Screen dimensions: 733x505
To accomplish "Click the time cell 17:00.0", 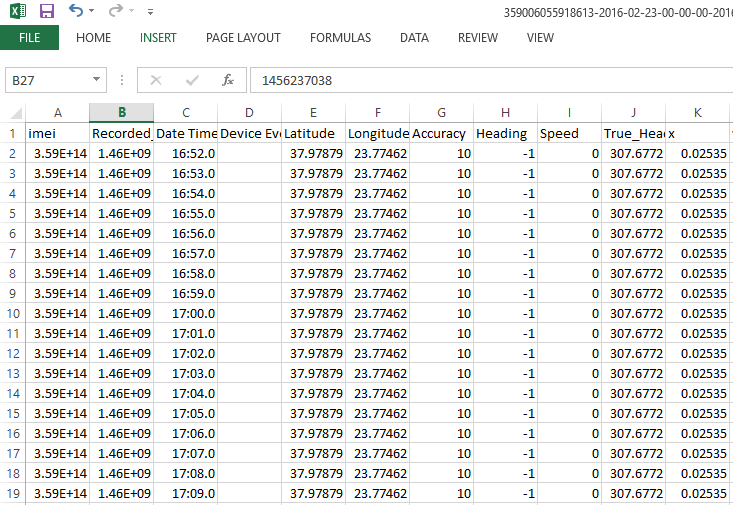I will pos(186,313).
